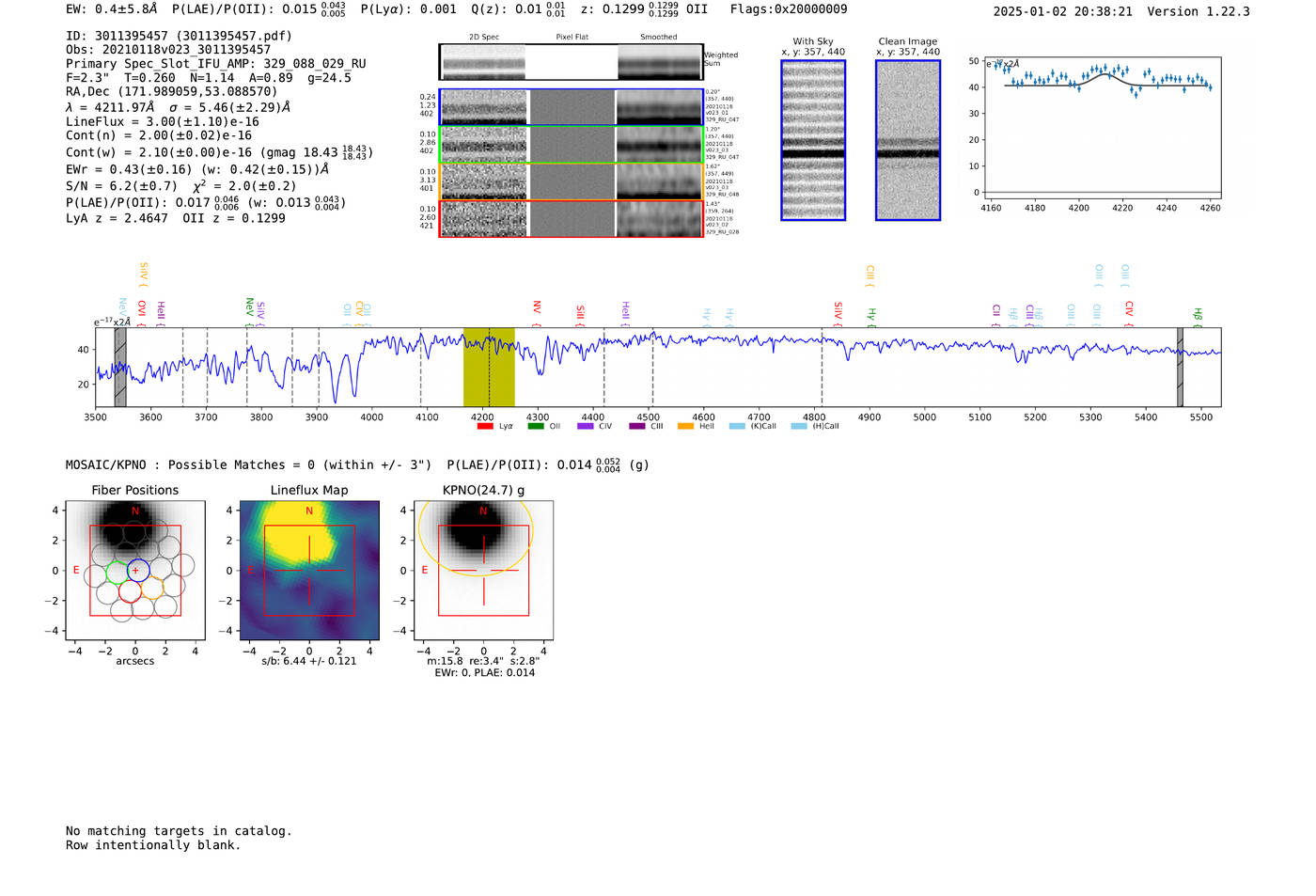
Task: Click the Obs: 20210118v023 line
Action: tap(168, 50)
